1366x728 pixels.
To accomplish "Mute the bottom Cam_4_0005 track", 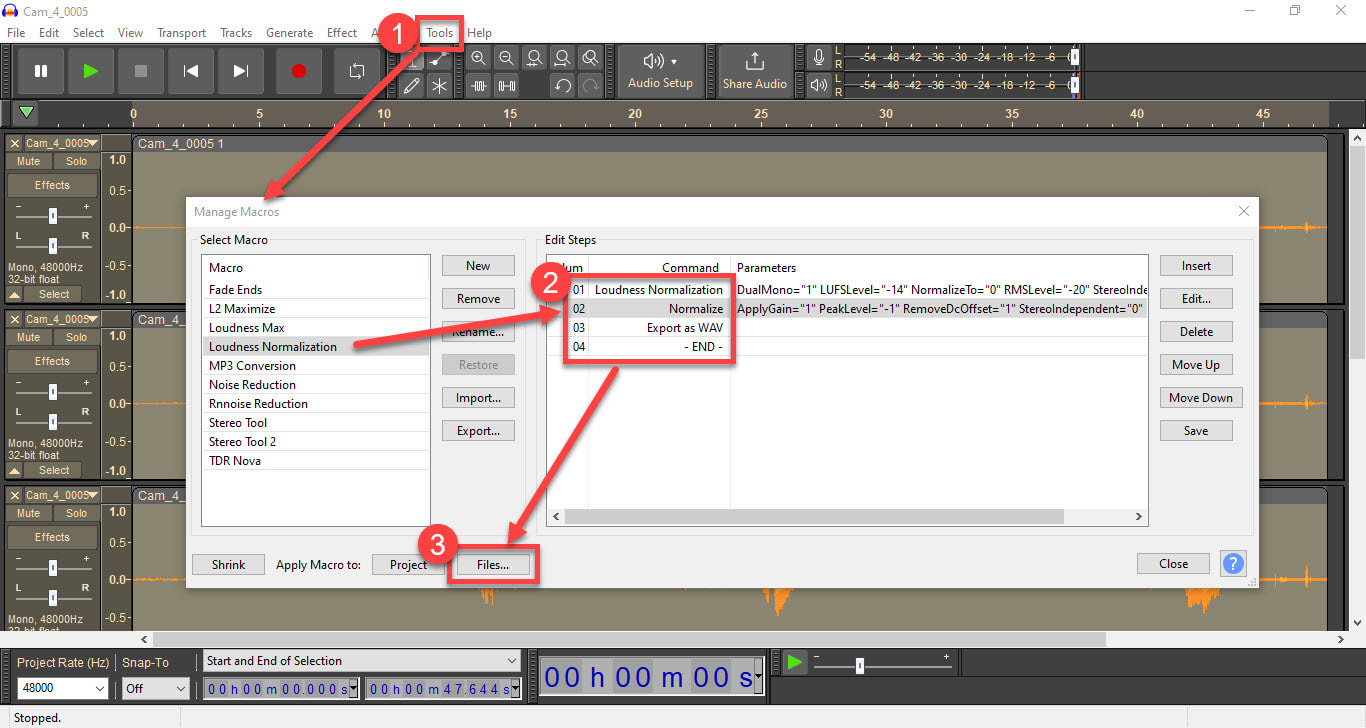I will click(29, 513).
